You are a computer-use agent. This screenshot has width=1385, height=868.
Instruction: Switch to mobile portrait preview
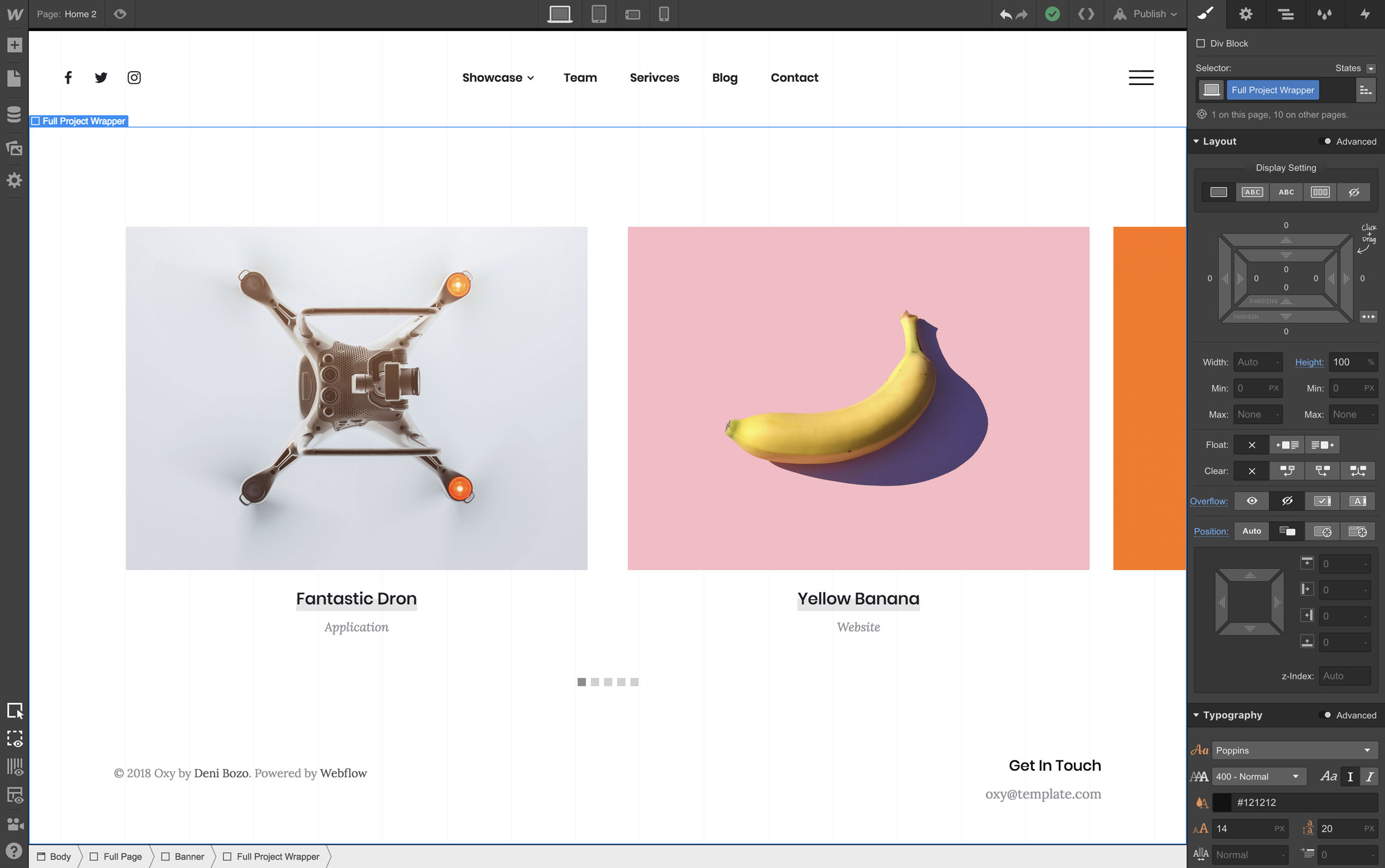[x=664, y=14]
